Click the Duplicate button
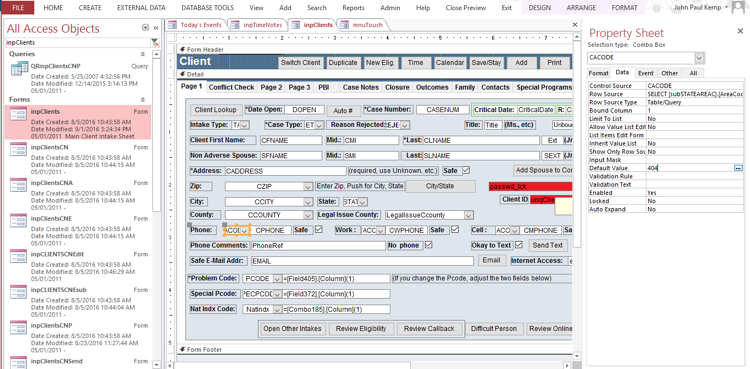The width and height of the screenshot is (750, 369). tap(343, 63)
